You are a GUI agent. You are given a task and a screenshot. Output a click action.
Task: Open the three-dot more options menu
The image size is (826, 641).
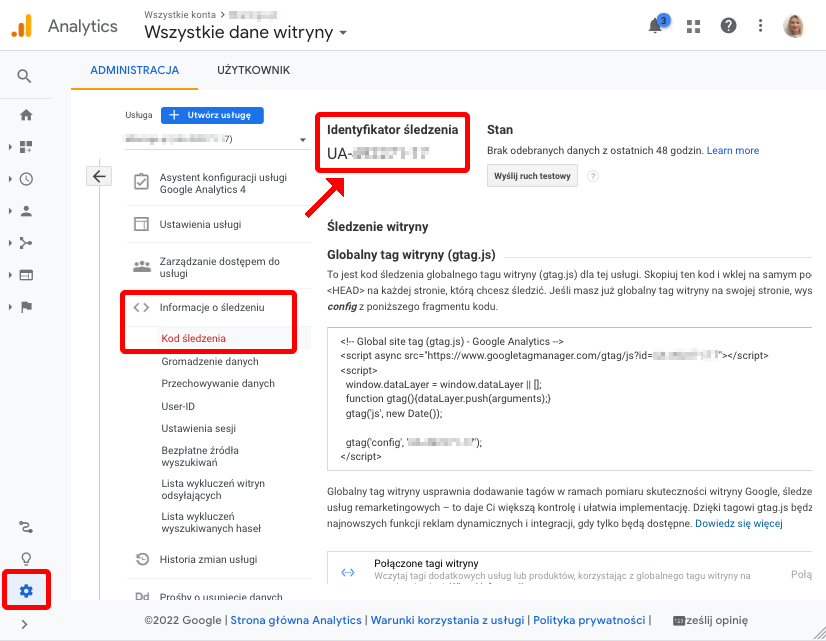pyautogui.click(x=760, y=26)
